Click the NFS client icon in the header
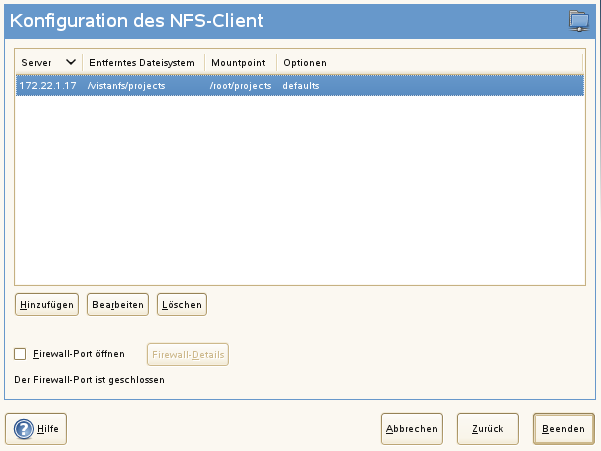Screen dimensions: 601x451 [x=578, y=18]
